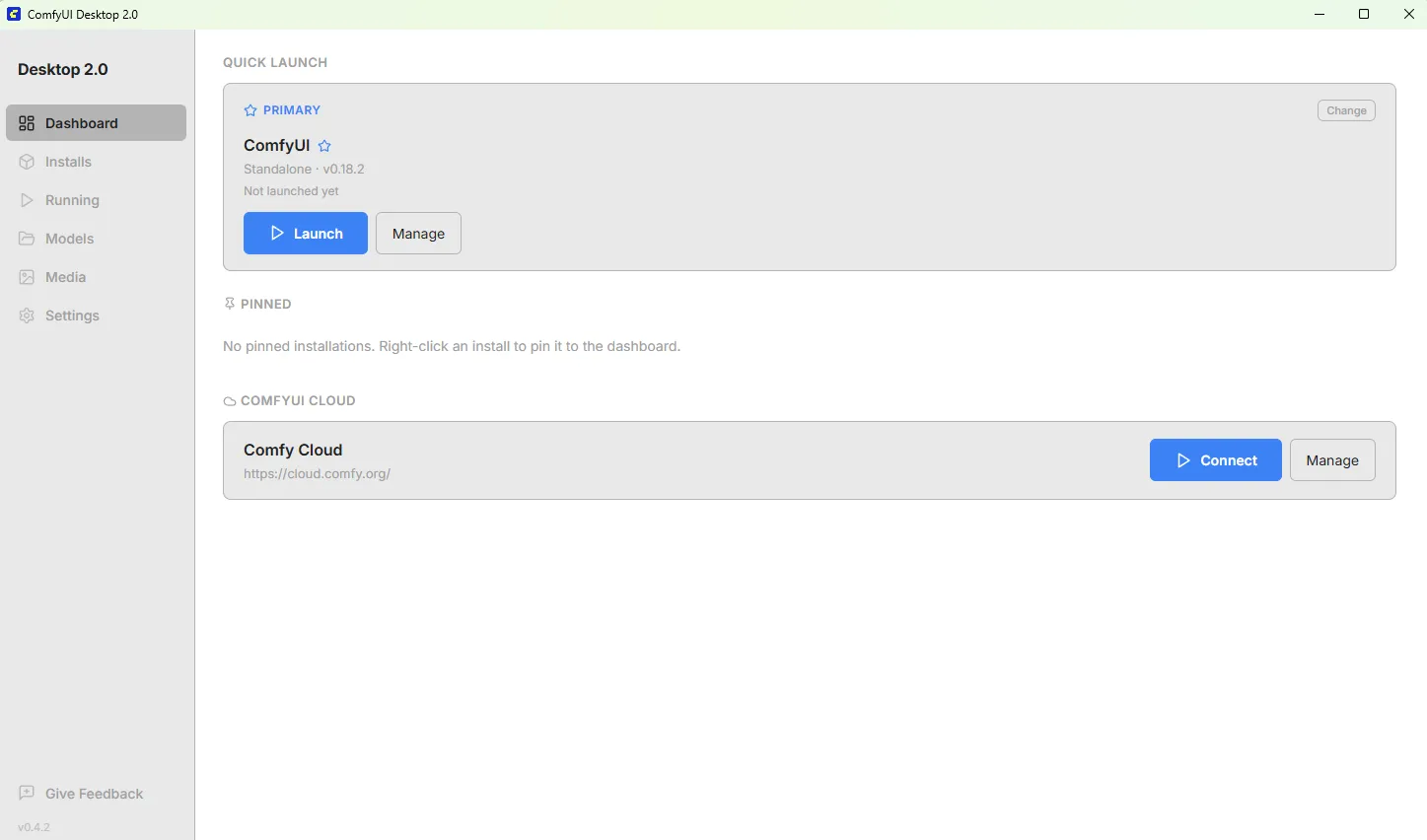Viewport: 1427px width, 840px height.
Task: Click the Give Feedback speech bubble icon
Action: click(x=26, y=793)
